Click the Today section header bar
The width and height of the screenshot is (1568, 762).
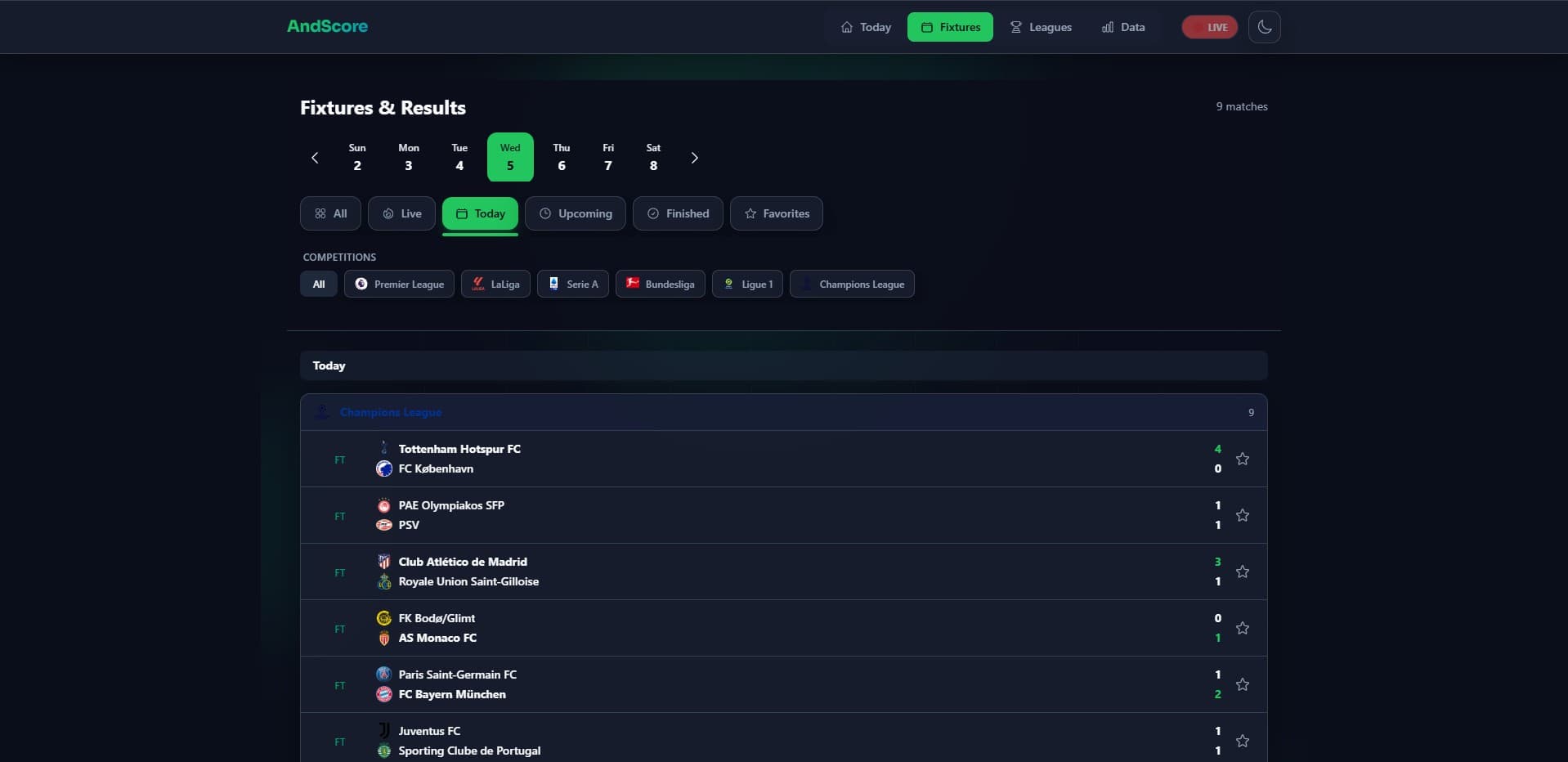(x=783, y=365)
